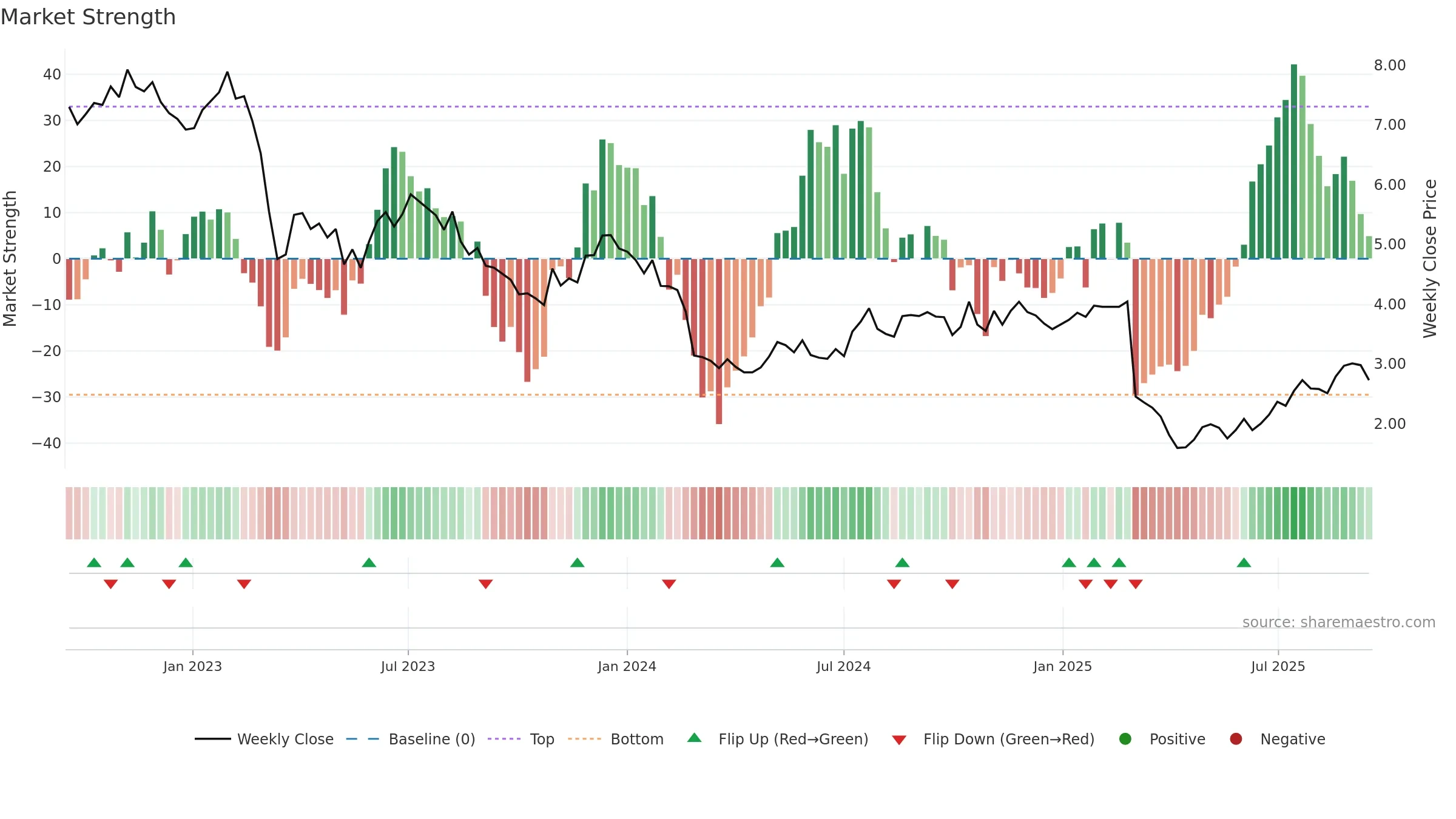Click the Market Strength chart title

tap(88, 17)
